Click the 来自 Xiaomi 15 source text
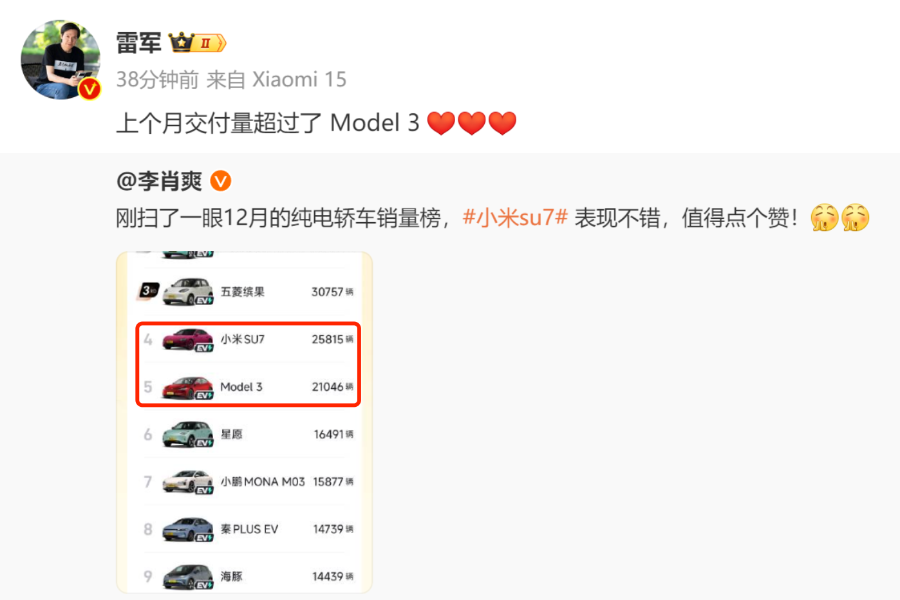Image resolution: width=900 pixels, height=600 pixels. click(x=276, y=80)
